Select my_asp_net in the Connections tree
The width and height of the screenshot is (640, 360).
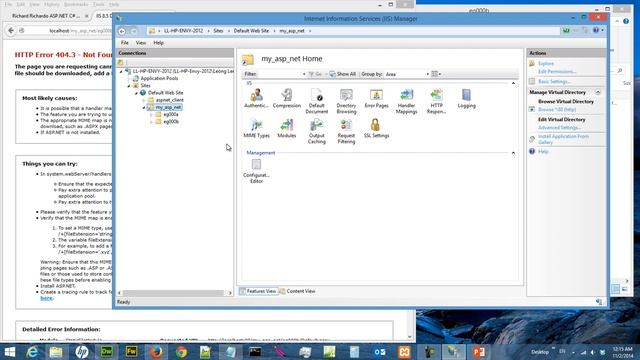tap(168, 107)
